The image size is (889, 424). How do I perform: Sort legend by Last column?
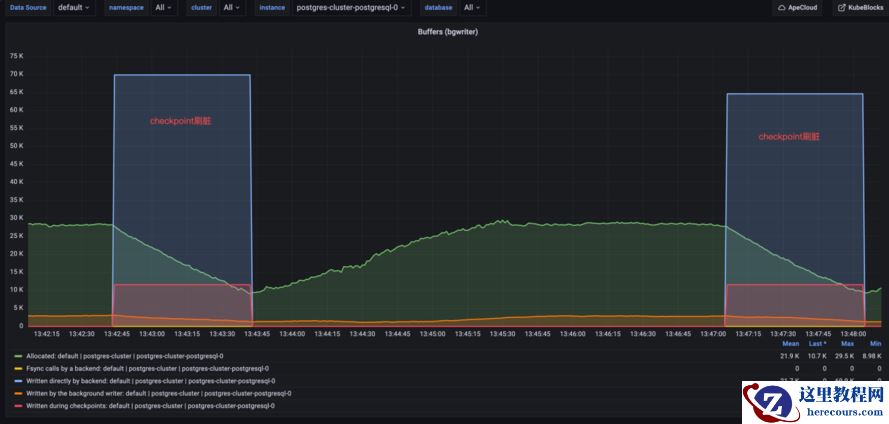[818, 344]
